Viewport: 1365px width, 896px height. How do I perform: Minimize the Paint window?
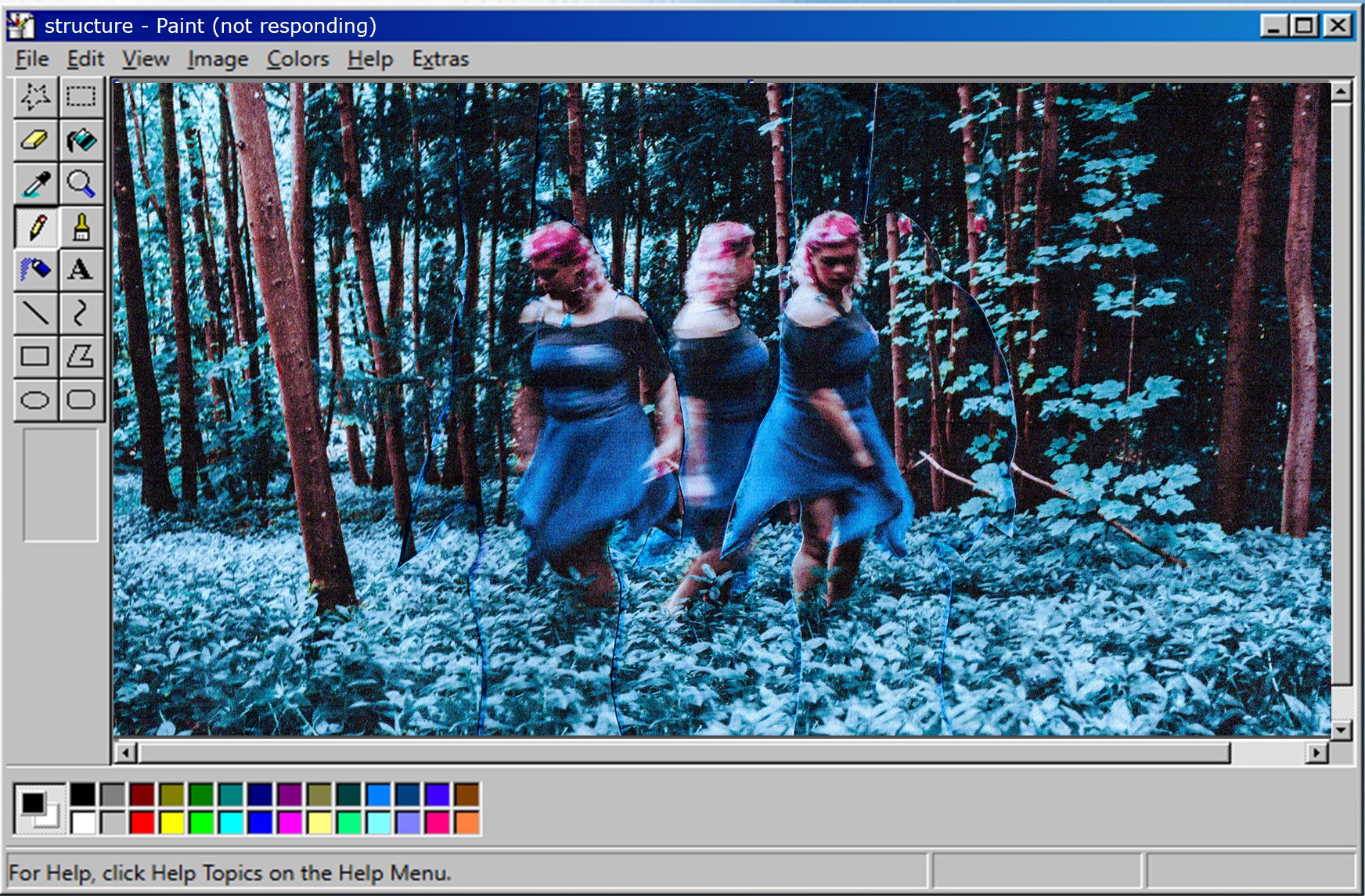[1273, 26]
